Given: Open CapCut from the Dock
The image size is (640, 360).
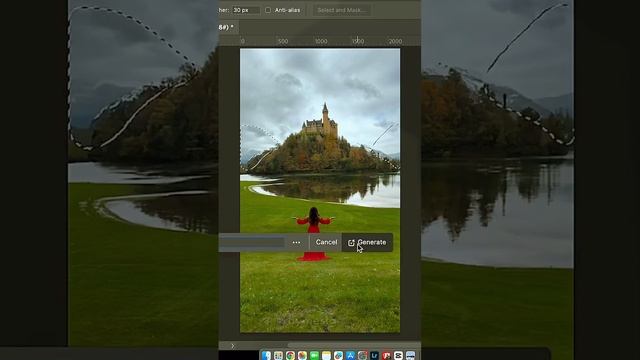Looking at the screenshot, I should tap(398, 356).
